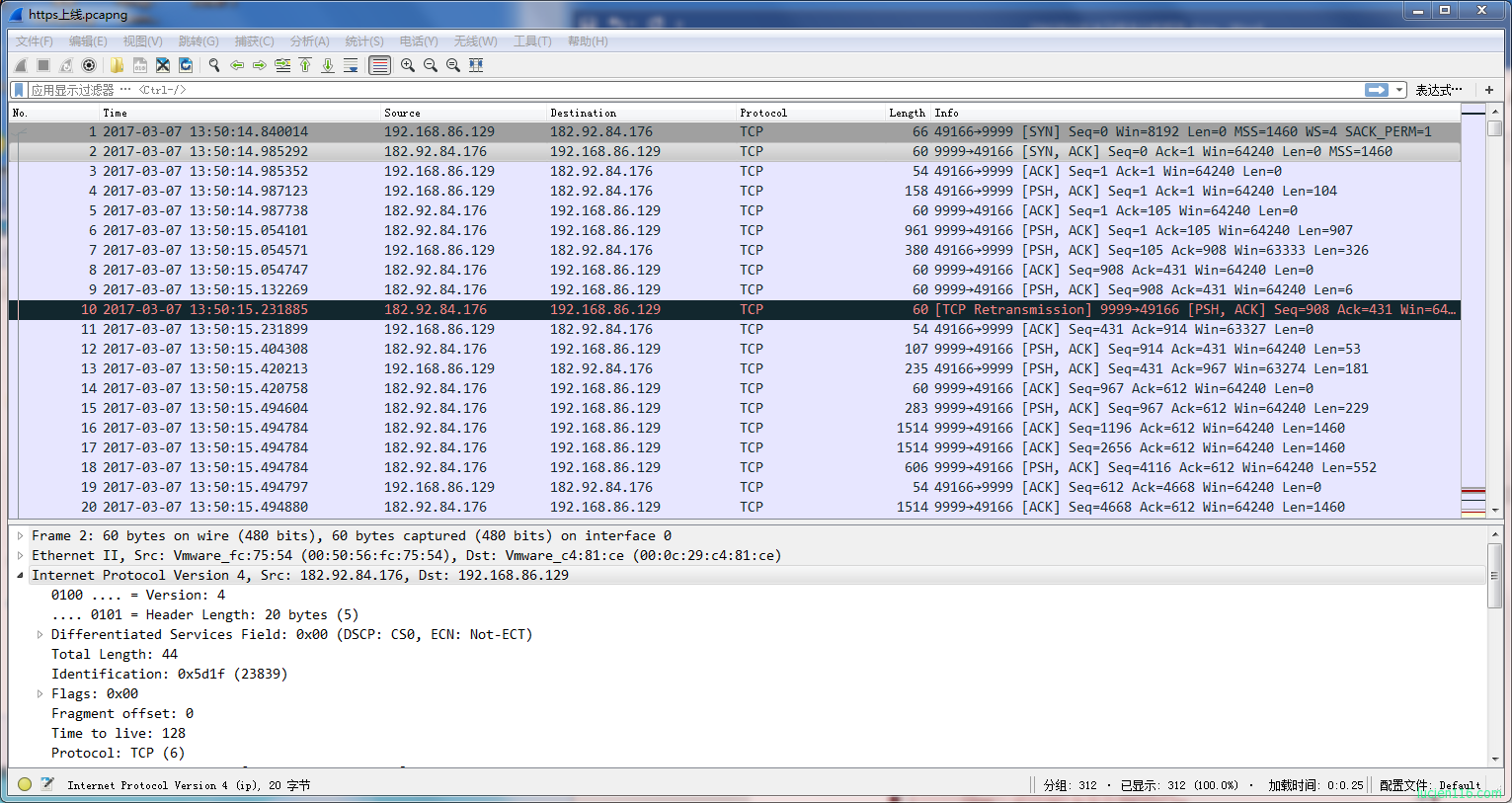The image size is (1512, 803).
Task: Open capture file properties status icon
Action: (x=46, y=784)
